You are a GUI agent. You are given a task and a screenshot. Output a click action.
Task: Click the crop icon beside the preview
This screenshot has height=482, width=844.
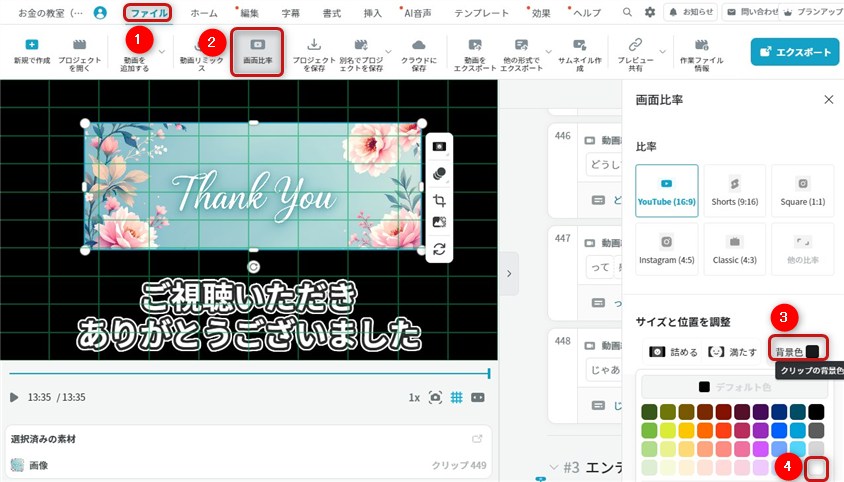tap(439, 199)
